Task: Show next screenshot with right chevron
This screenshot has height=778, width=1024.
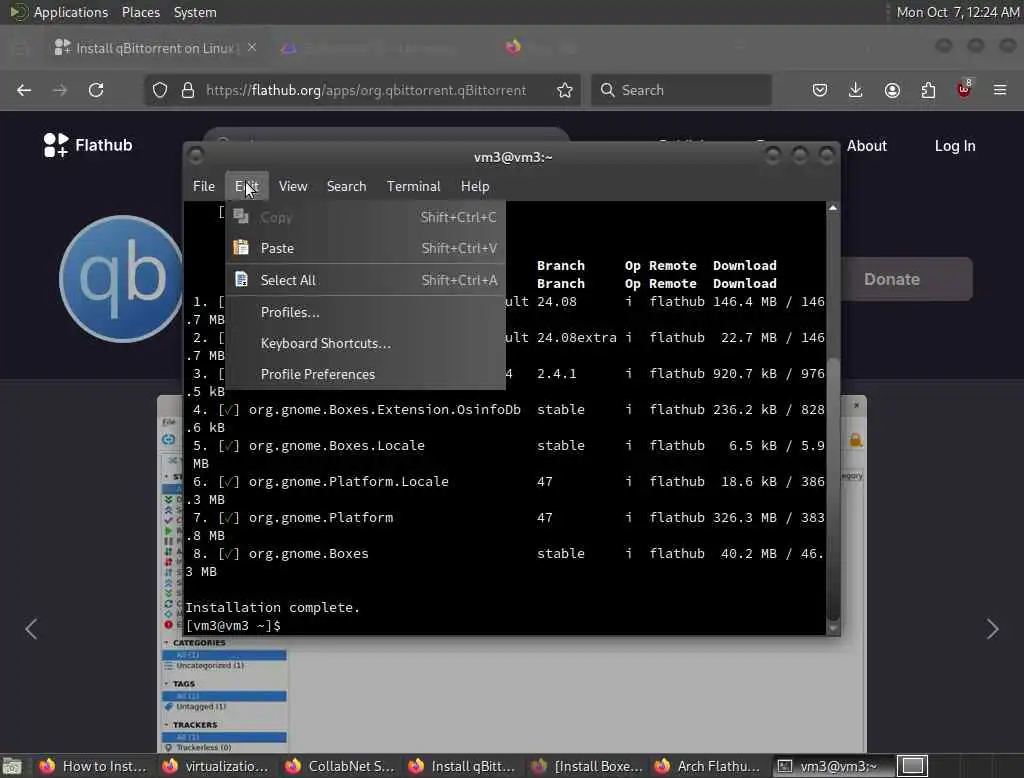Action: pos(993,629)
